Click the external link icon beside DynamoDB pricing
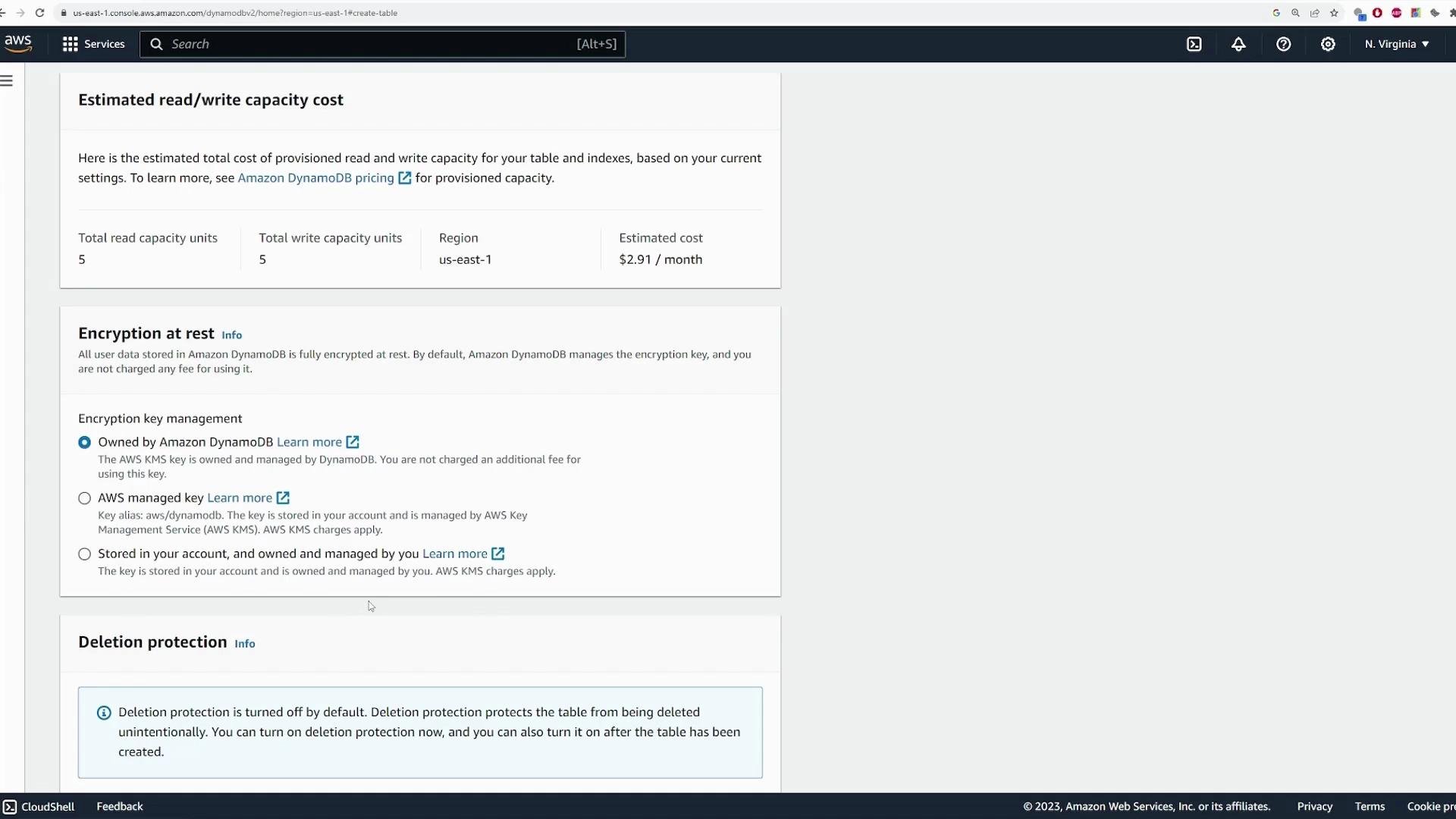 (405, 177)
